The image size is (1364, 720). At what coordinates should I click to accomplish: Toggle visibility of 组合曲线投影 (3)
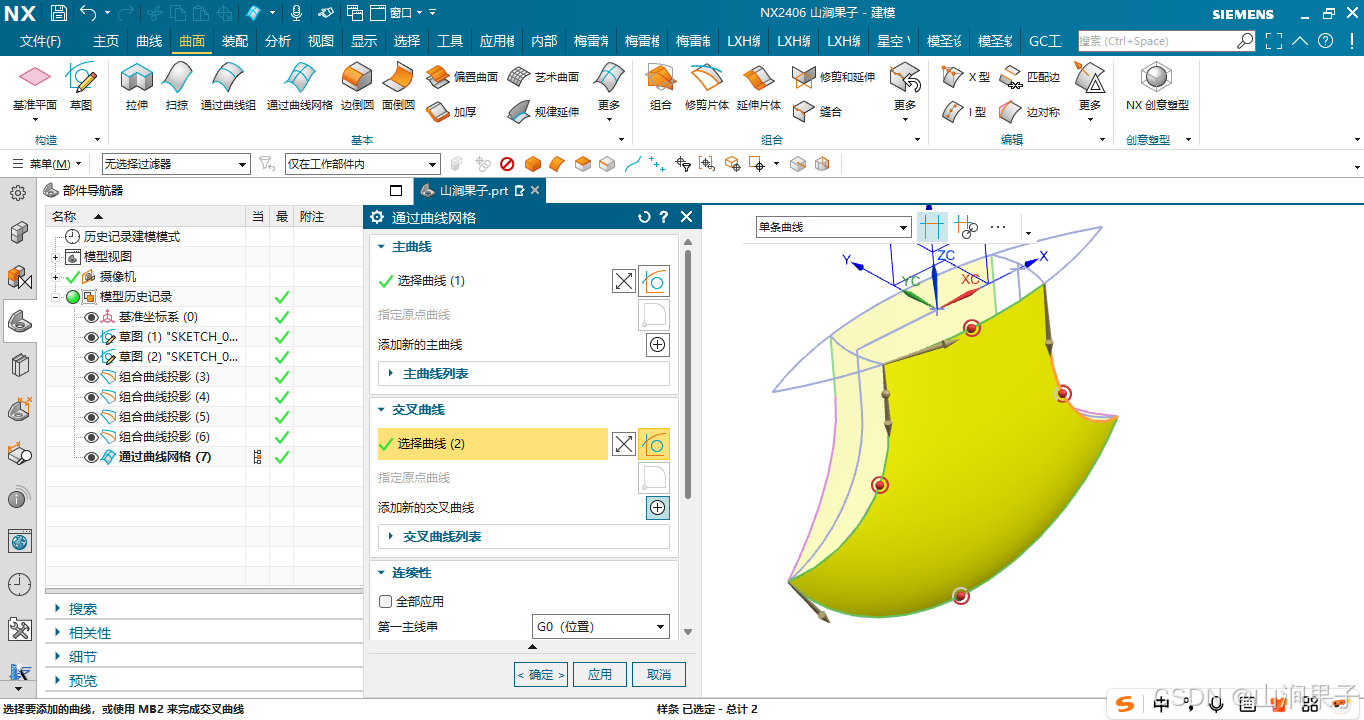coord(91,377)
